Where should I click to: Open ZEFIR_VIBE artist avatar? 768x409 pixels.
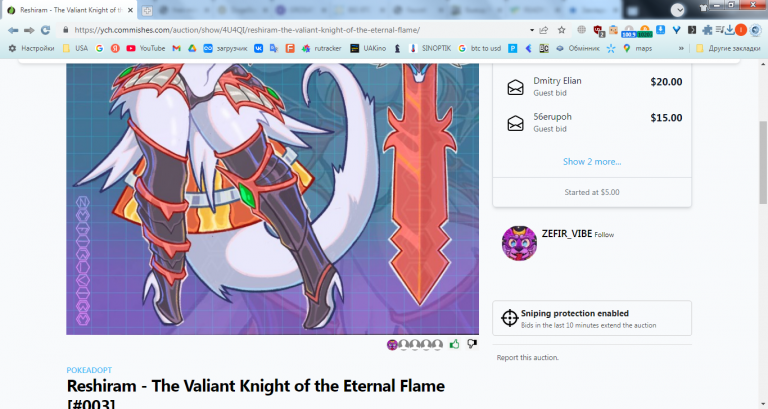pos(519,243)
